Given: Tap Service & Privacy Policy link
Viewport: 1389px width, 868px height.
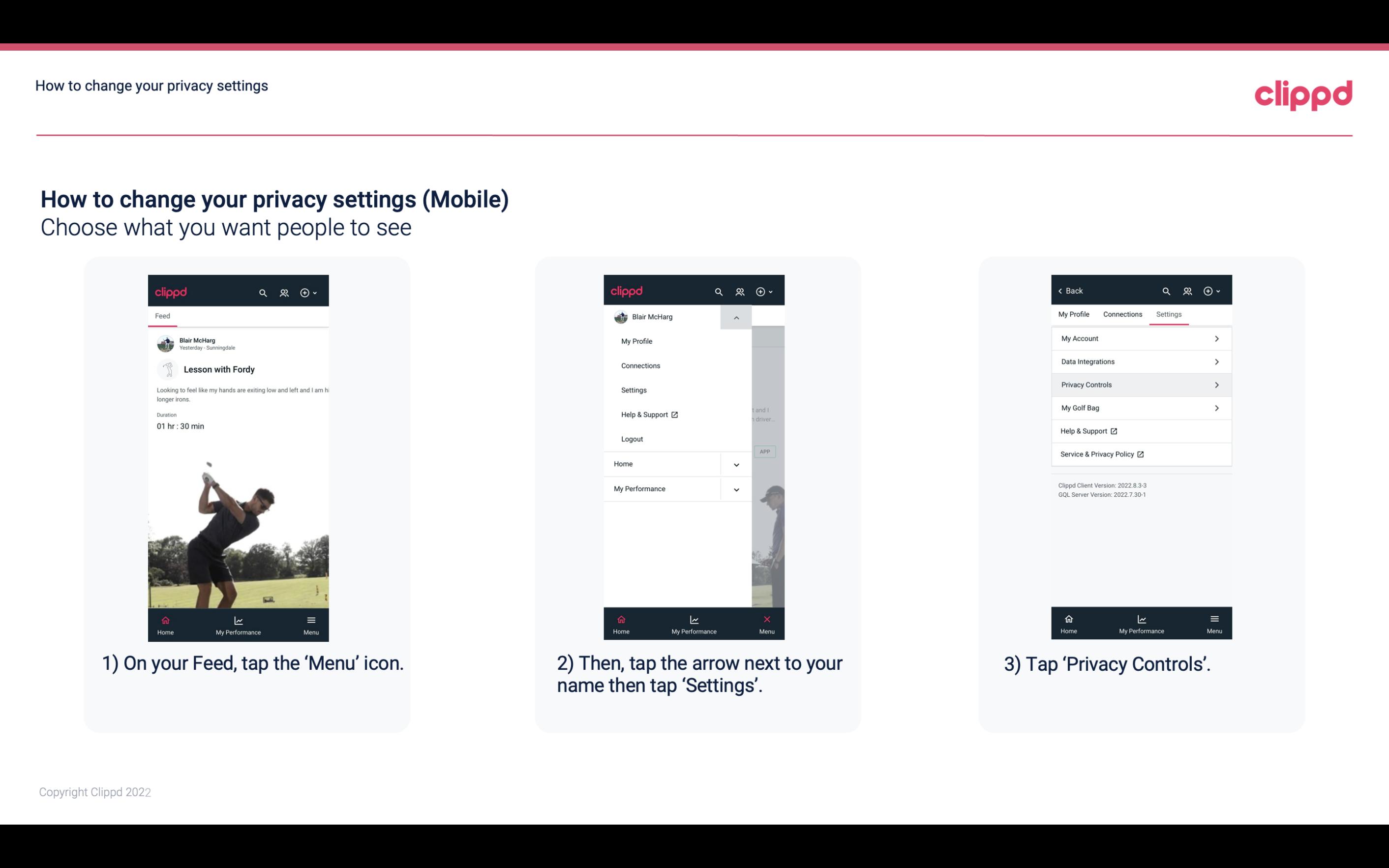Looking at the screenshot, I should point(1101,454).
